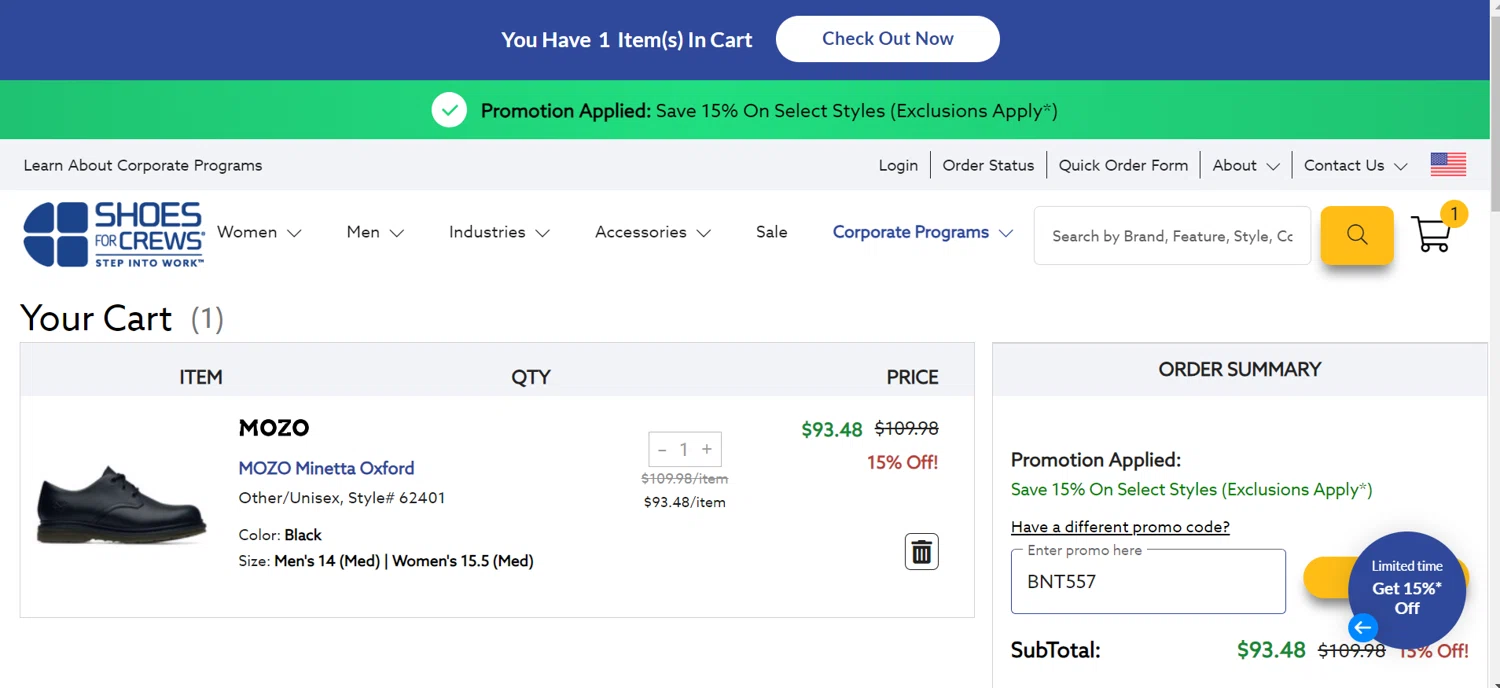Click the green promotion checkmark icon

(449, 110)
